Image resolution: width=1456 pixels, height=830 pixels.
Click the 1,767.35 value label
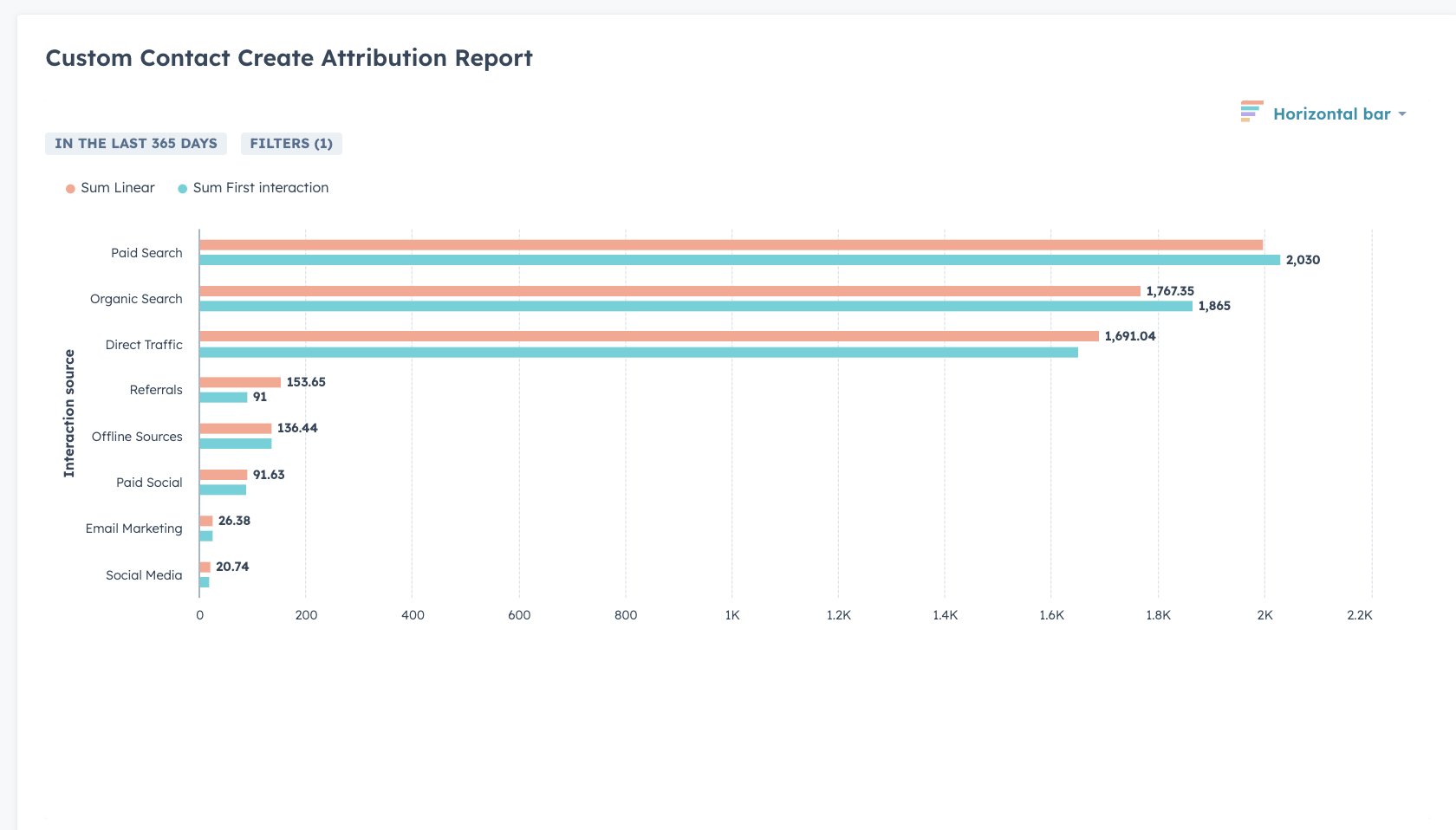(x=1170, y=291)
